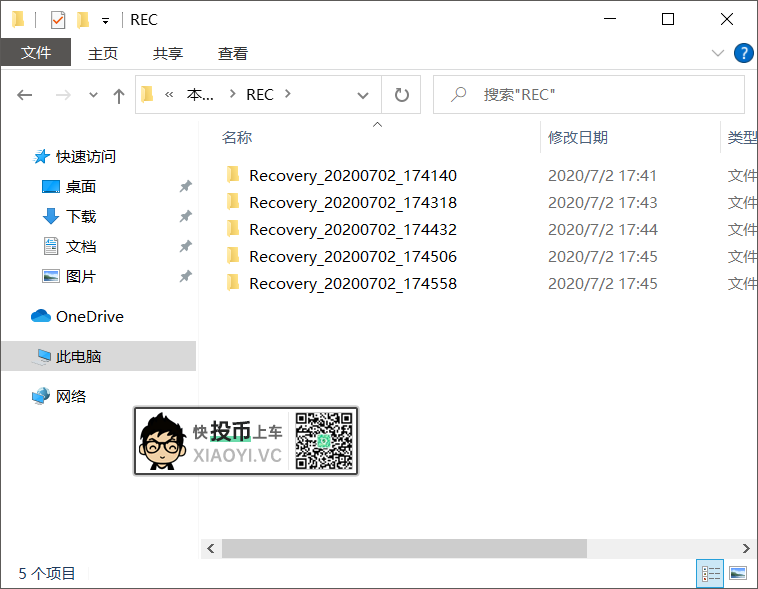
Task: Select folder Recovery_20200702_174140
Action: (352, 176)
